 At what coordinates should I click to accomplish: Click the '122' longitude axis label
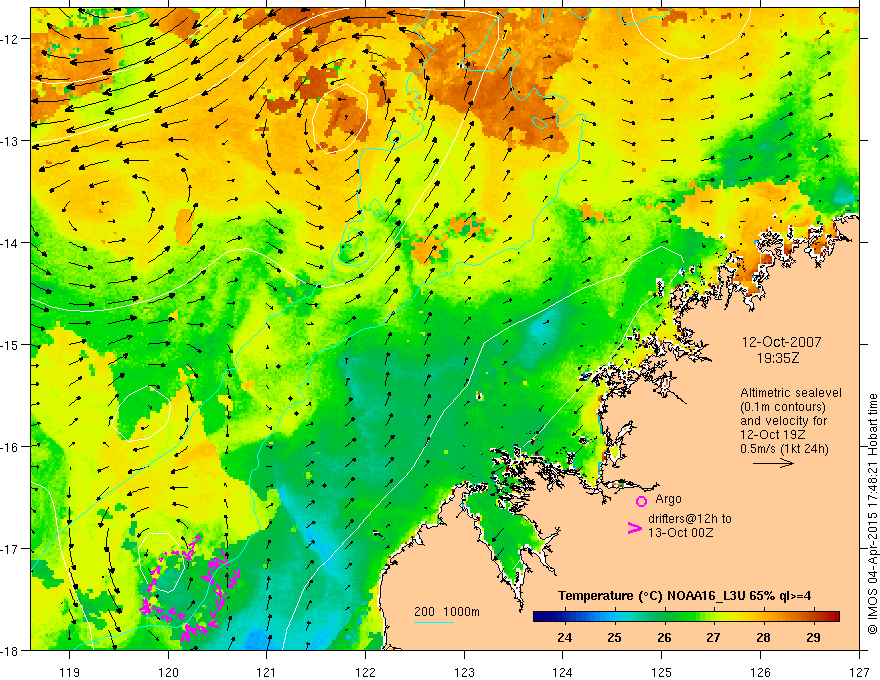365,672
